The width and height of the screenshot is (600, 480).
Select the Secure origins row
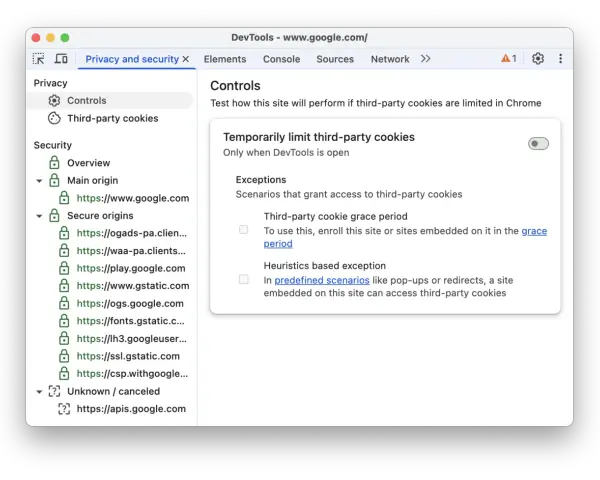tap(110, 216)
